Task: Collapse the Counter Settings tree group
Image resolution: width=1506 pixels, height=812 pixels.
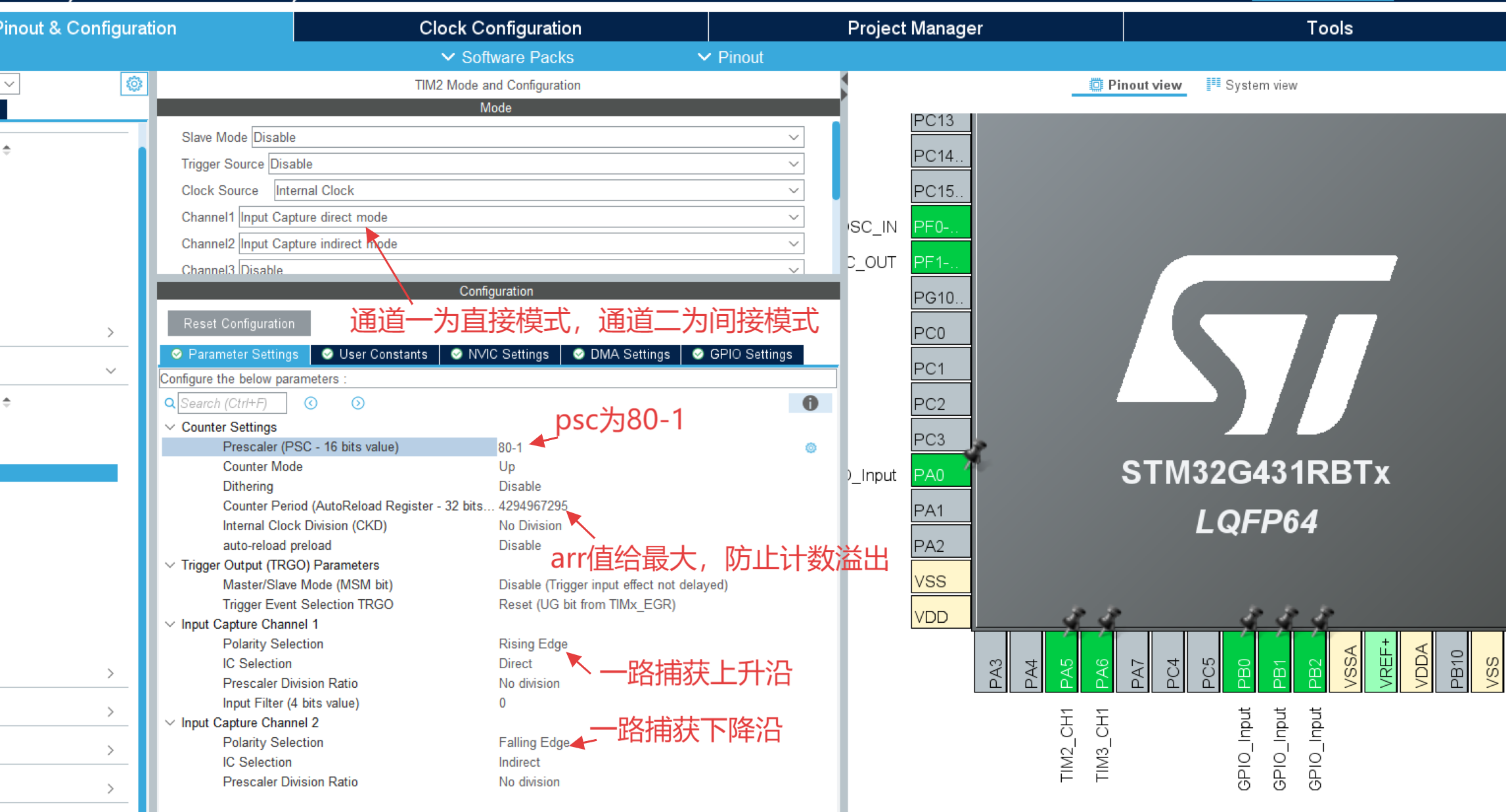Action: (x=170, y=427)
